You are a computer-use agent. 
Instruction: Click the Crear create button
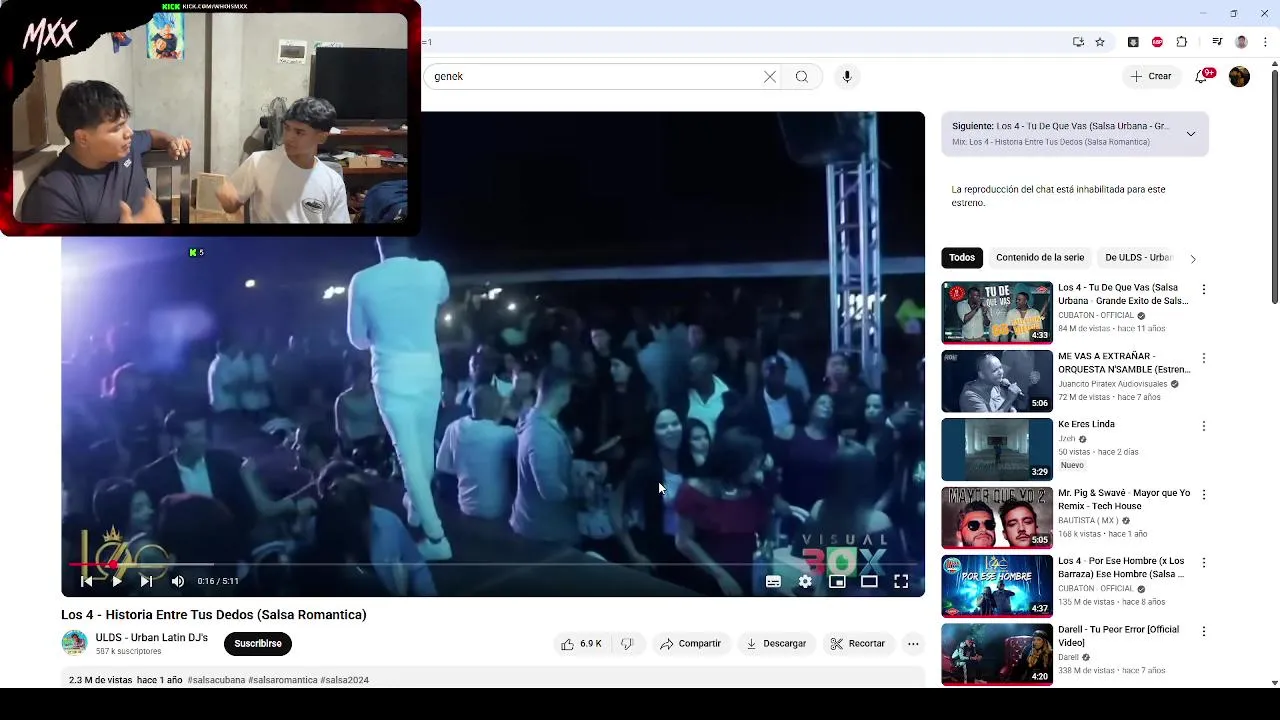pyautogui.click(x=1151, y=76)
